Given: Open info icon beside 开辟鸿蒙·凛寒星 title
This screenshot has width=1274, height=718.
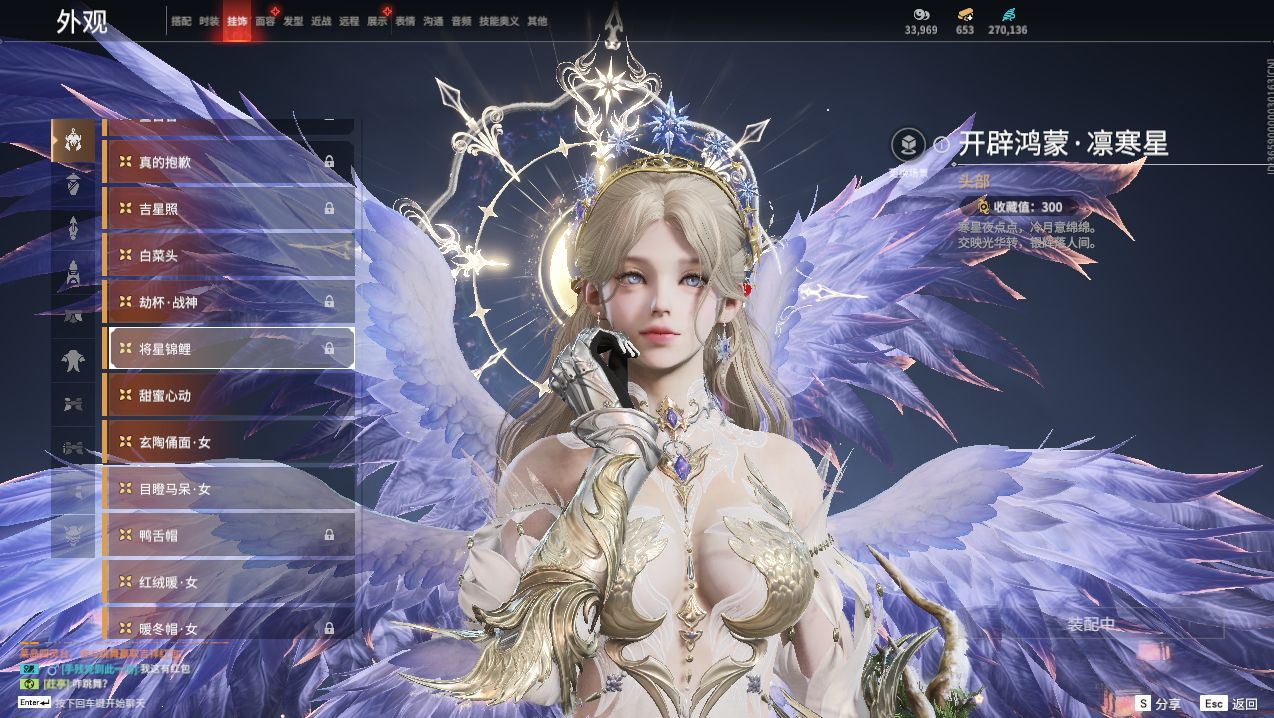Looking at the screenshot, I should (x=941, y=145).
